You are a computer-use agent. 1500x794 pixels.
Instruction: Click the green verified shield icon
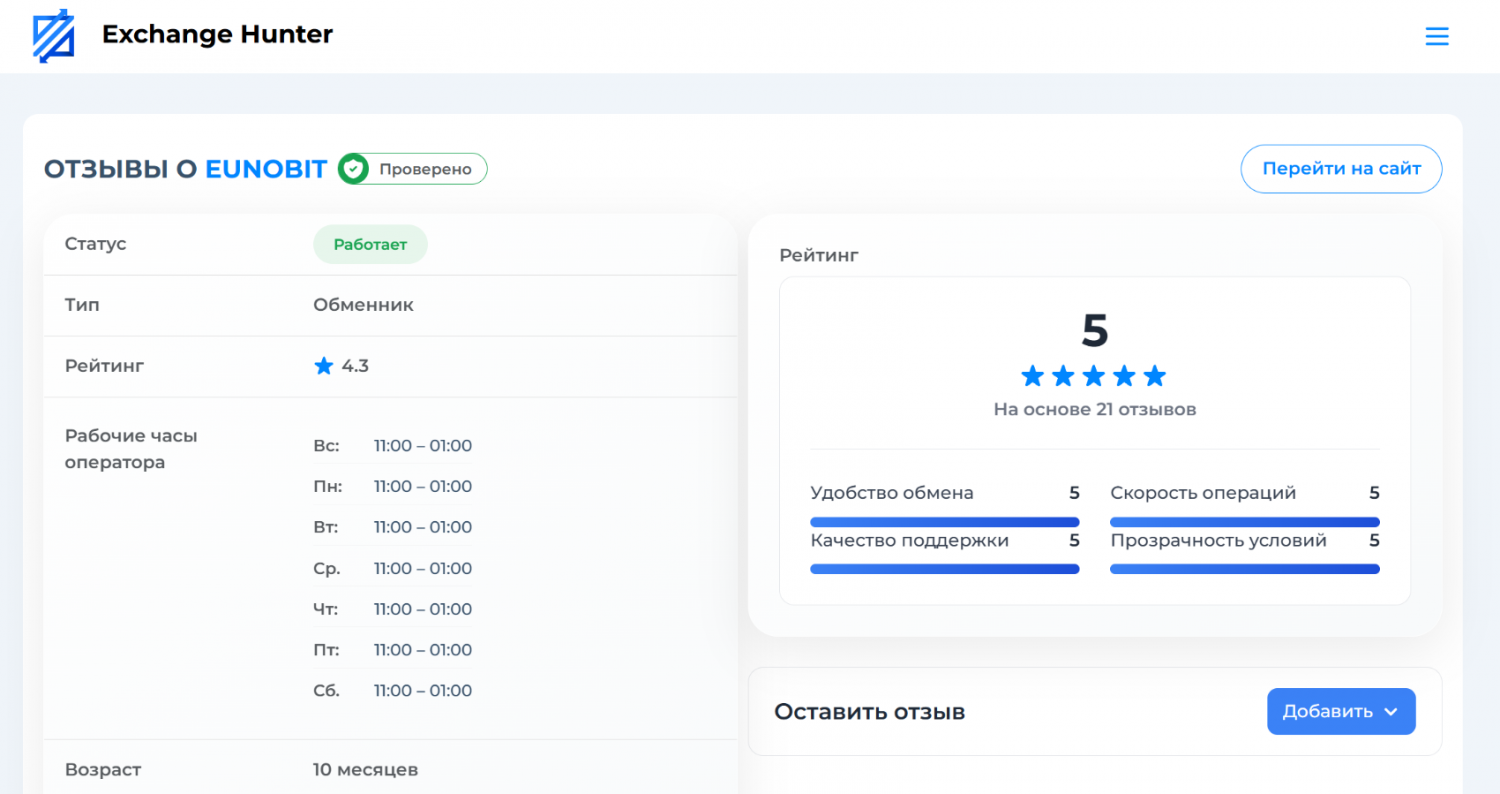pos(352,169)
